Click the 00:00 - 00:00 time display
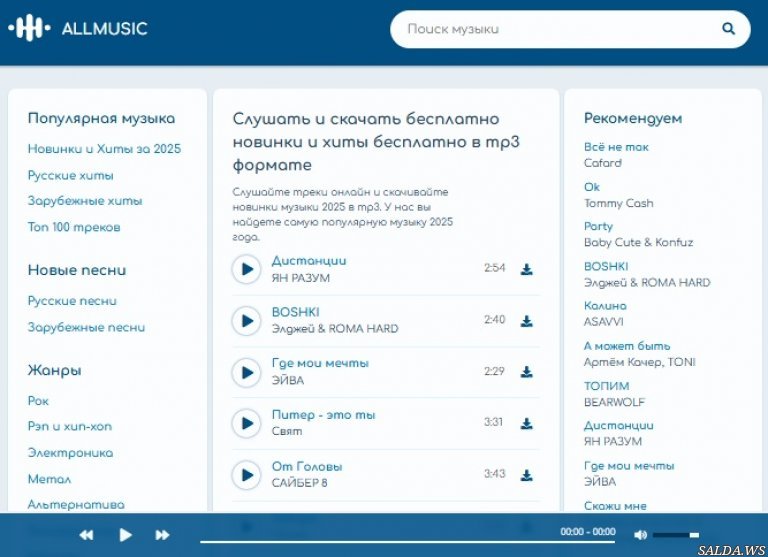 [588, 532]
